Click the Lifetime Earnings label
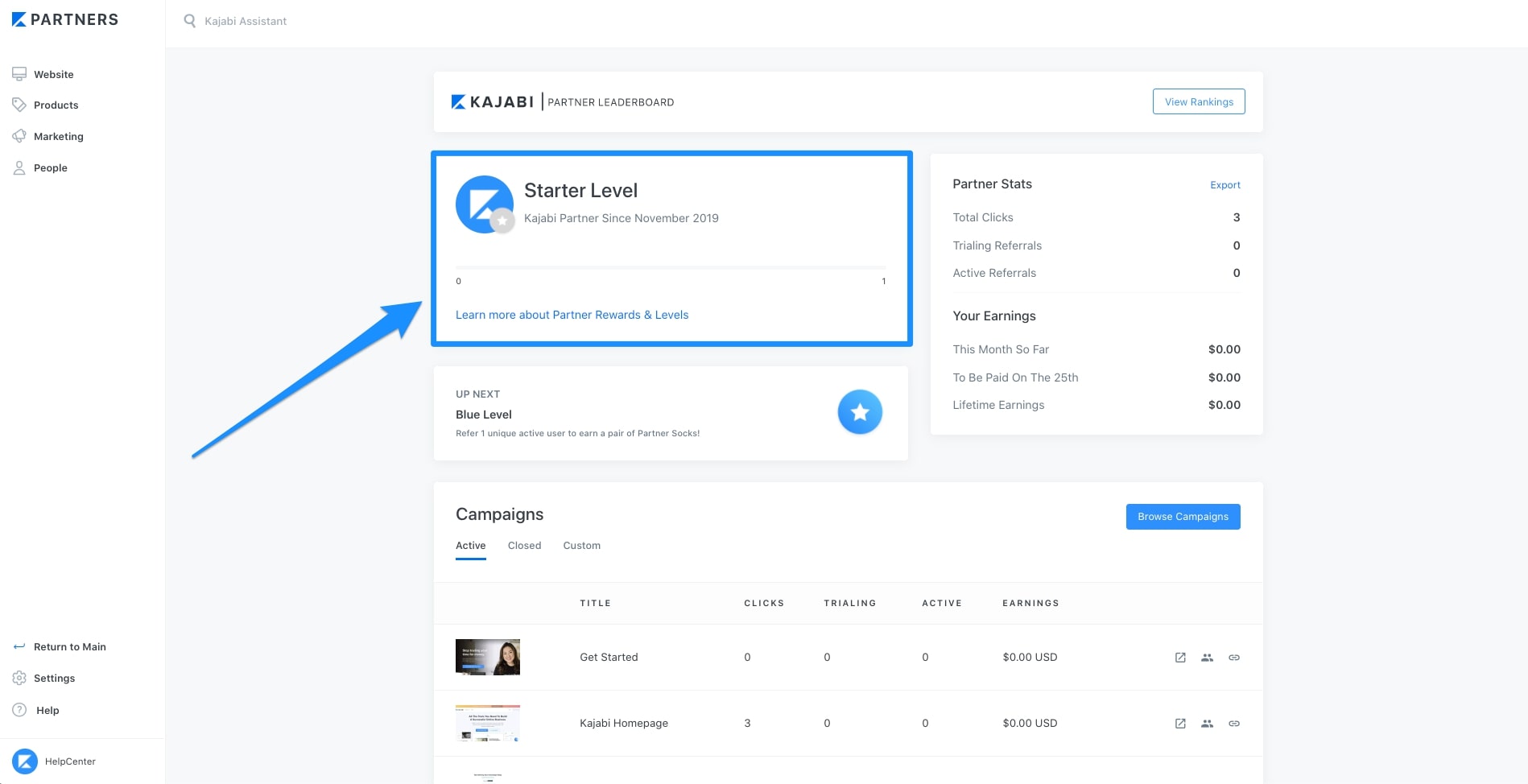Image resolution: width=1528 pixels, height=784 pixels. [998, 405]
